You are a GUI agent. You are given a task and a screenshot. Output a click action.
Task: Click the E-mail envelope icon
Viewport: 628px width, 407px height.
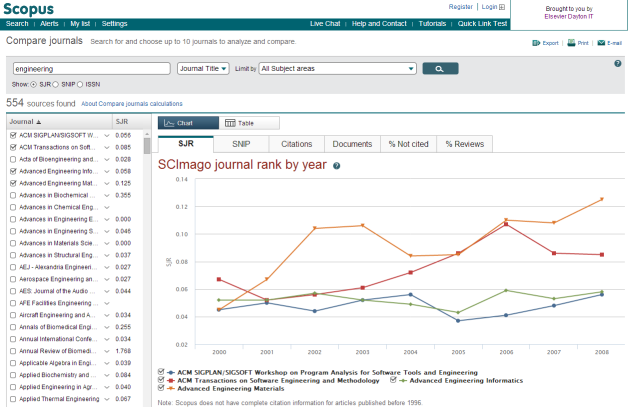click(x=601, y=43)
